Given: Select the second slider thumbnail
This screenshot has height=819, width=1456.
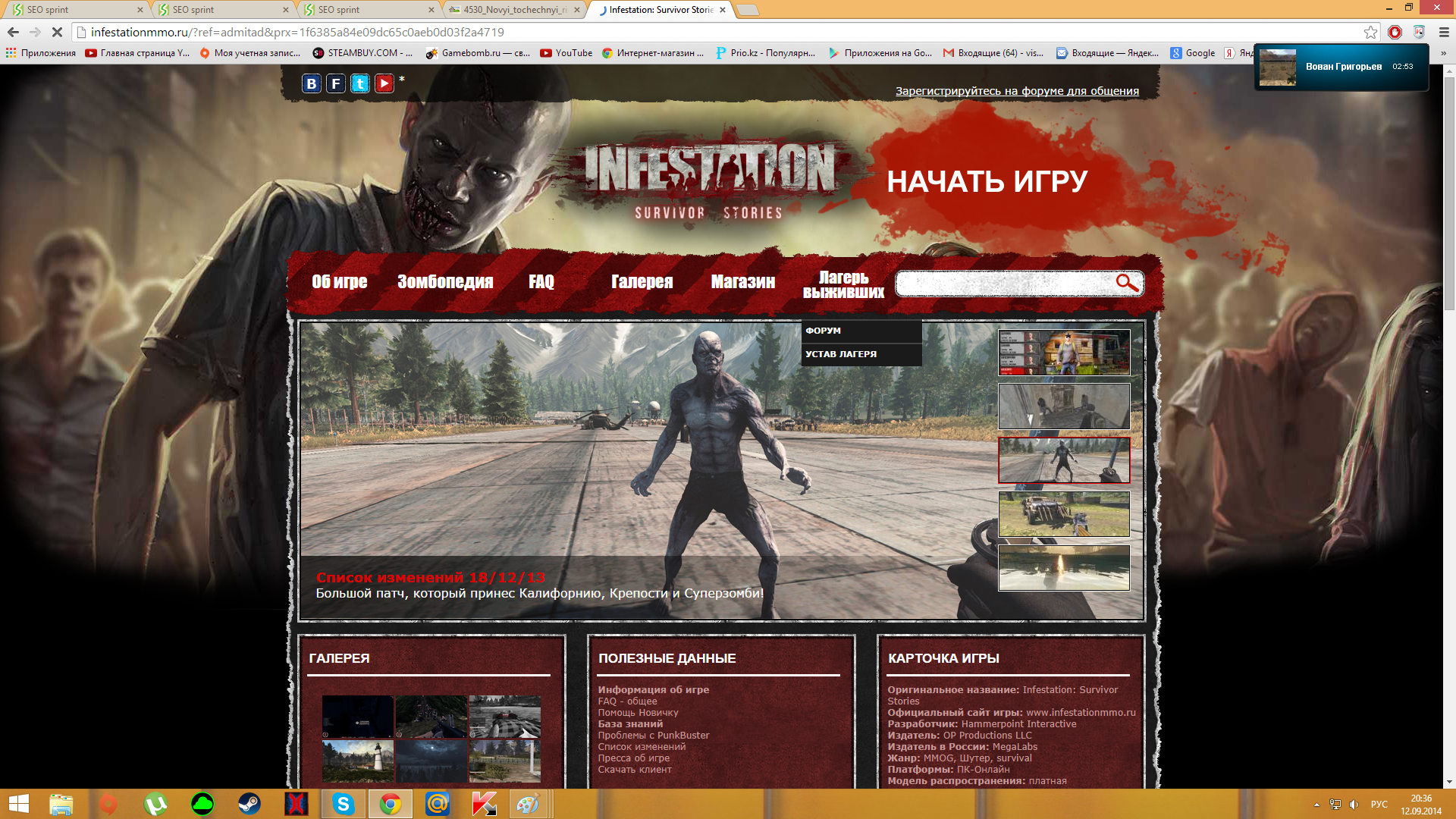Looking at the screenshot, I should click(1064, 406).
